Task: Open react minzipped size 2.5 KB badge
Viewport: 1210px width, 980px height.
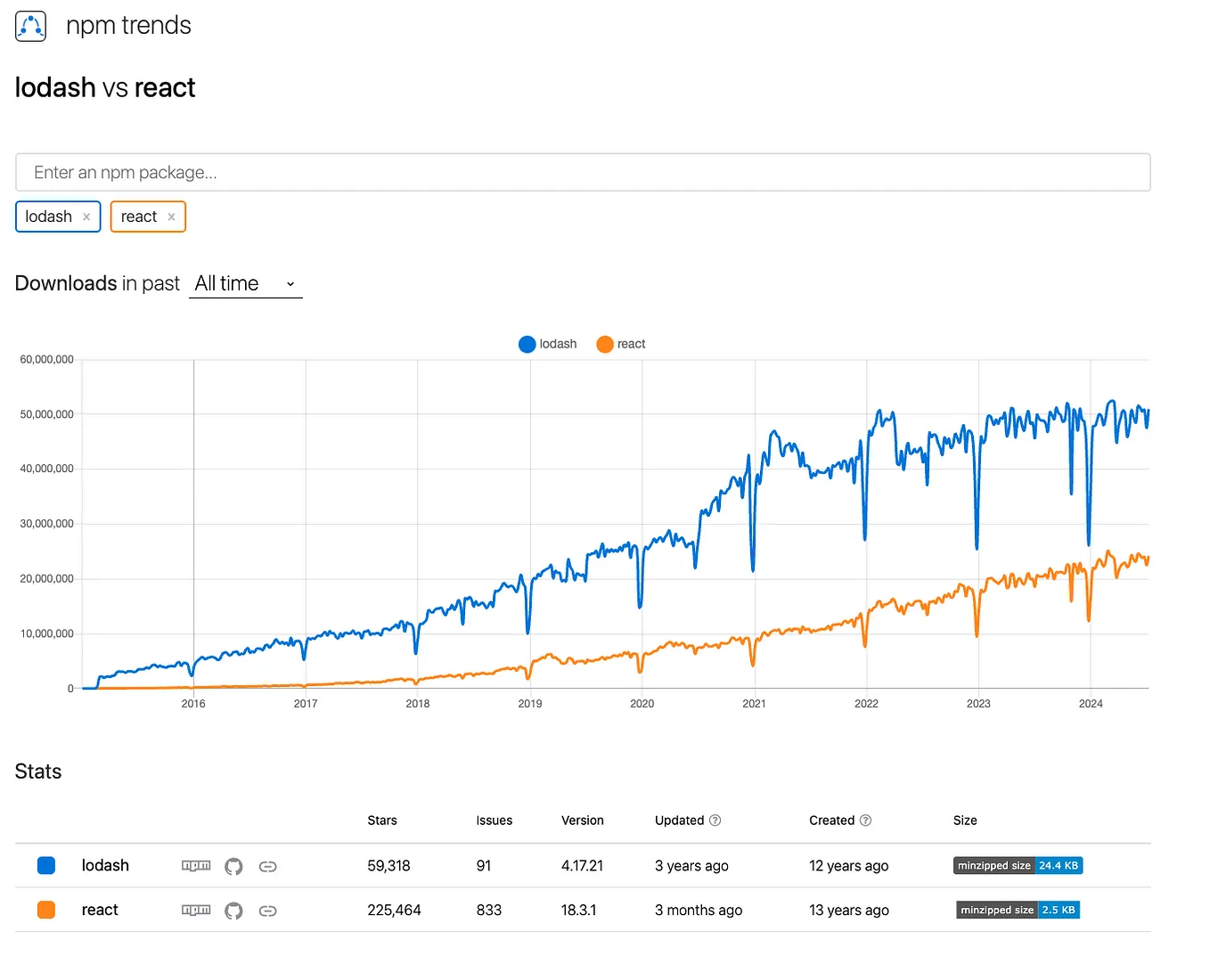Action: (x=1018, y=910)
